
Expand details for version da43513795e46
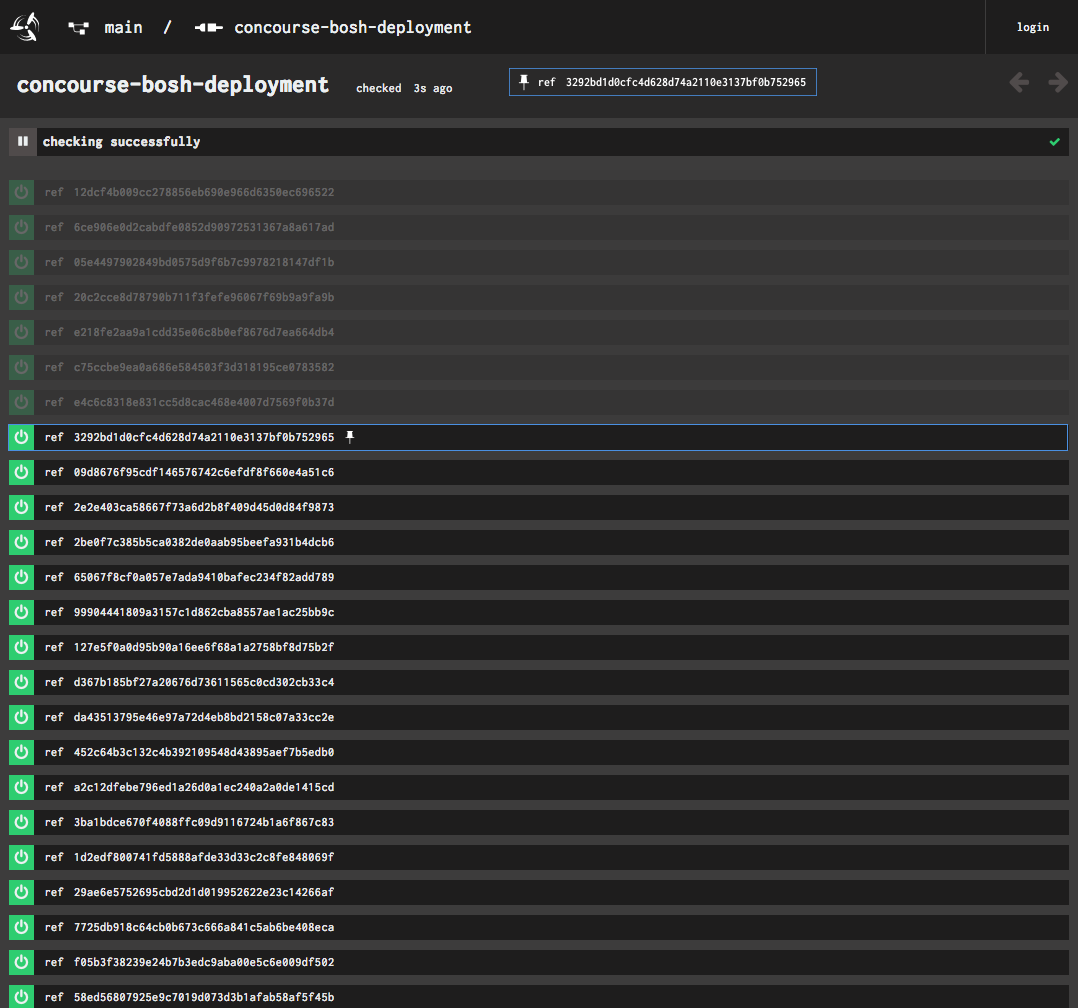tap(500, 717)
